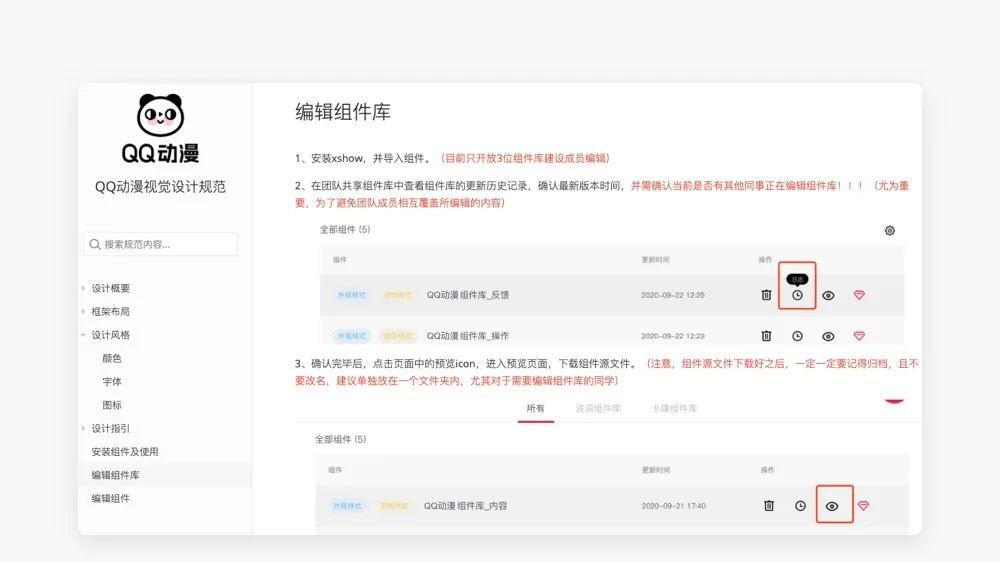The width and height of the screenshot is (1000, 562).
Task: Click blue tag in QQ动漫组件库_反馈 row
Action: tap(351, 295)
